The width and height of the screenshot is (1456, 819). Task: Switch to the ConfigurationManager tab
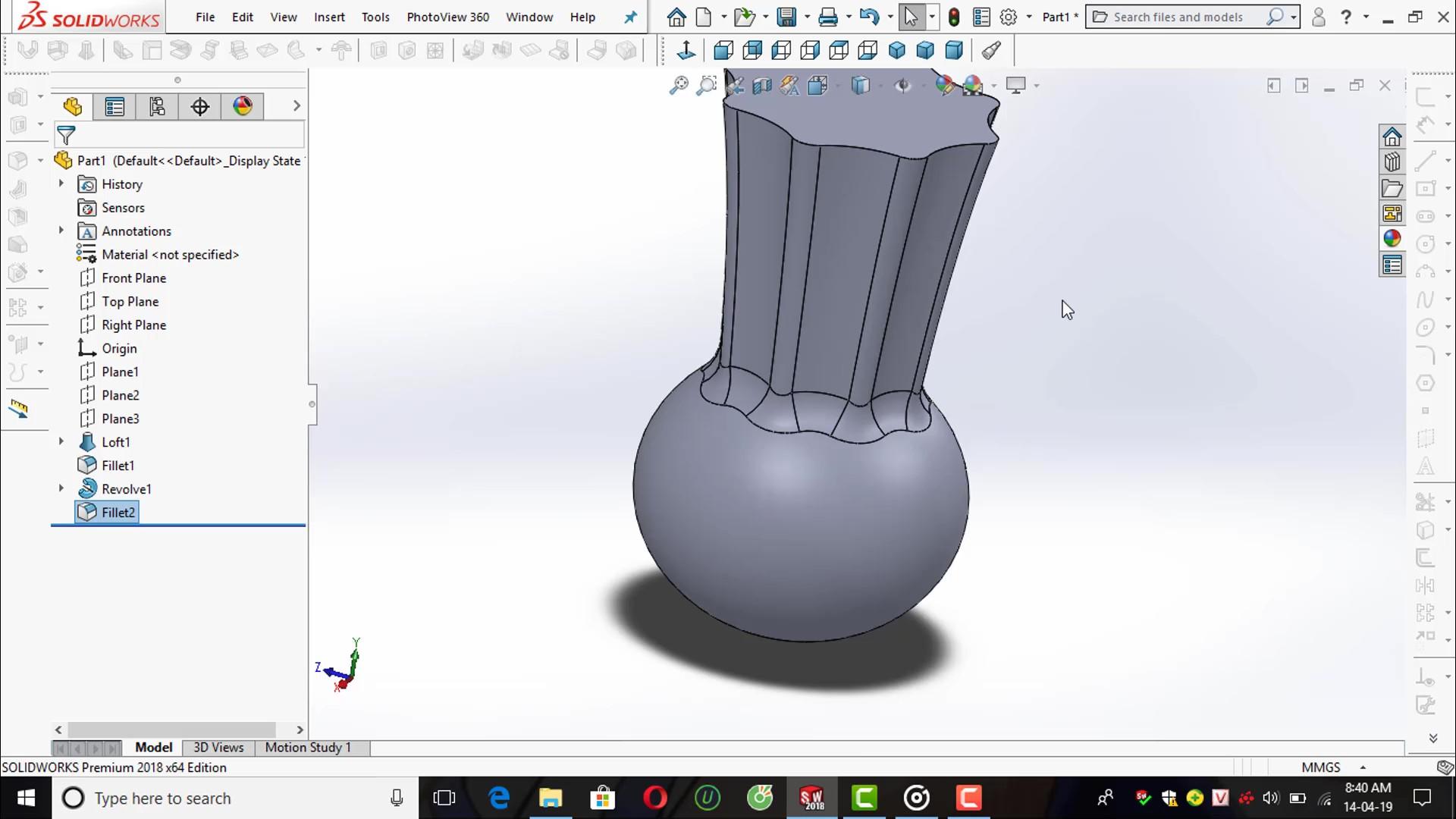pyautogui.click(x=157, y=106)
